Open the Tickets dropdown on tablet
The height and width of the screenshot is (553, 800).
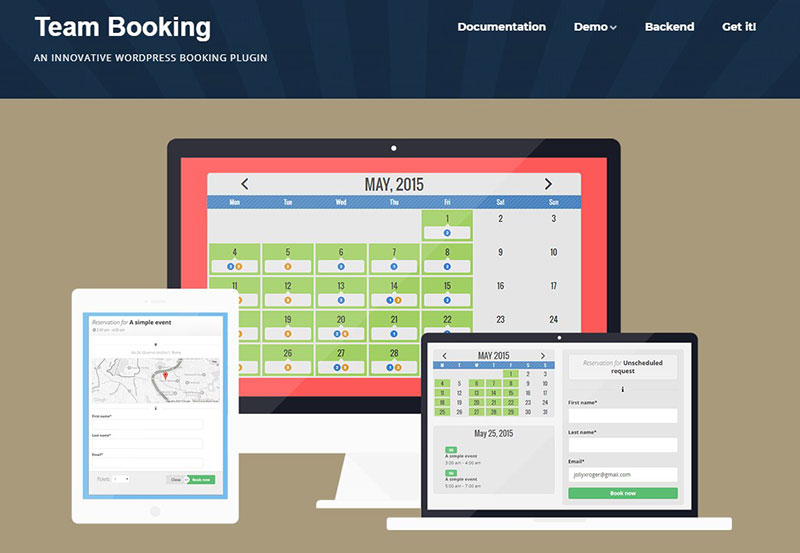[121, 479]
